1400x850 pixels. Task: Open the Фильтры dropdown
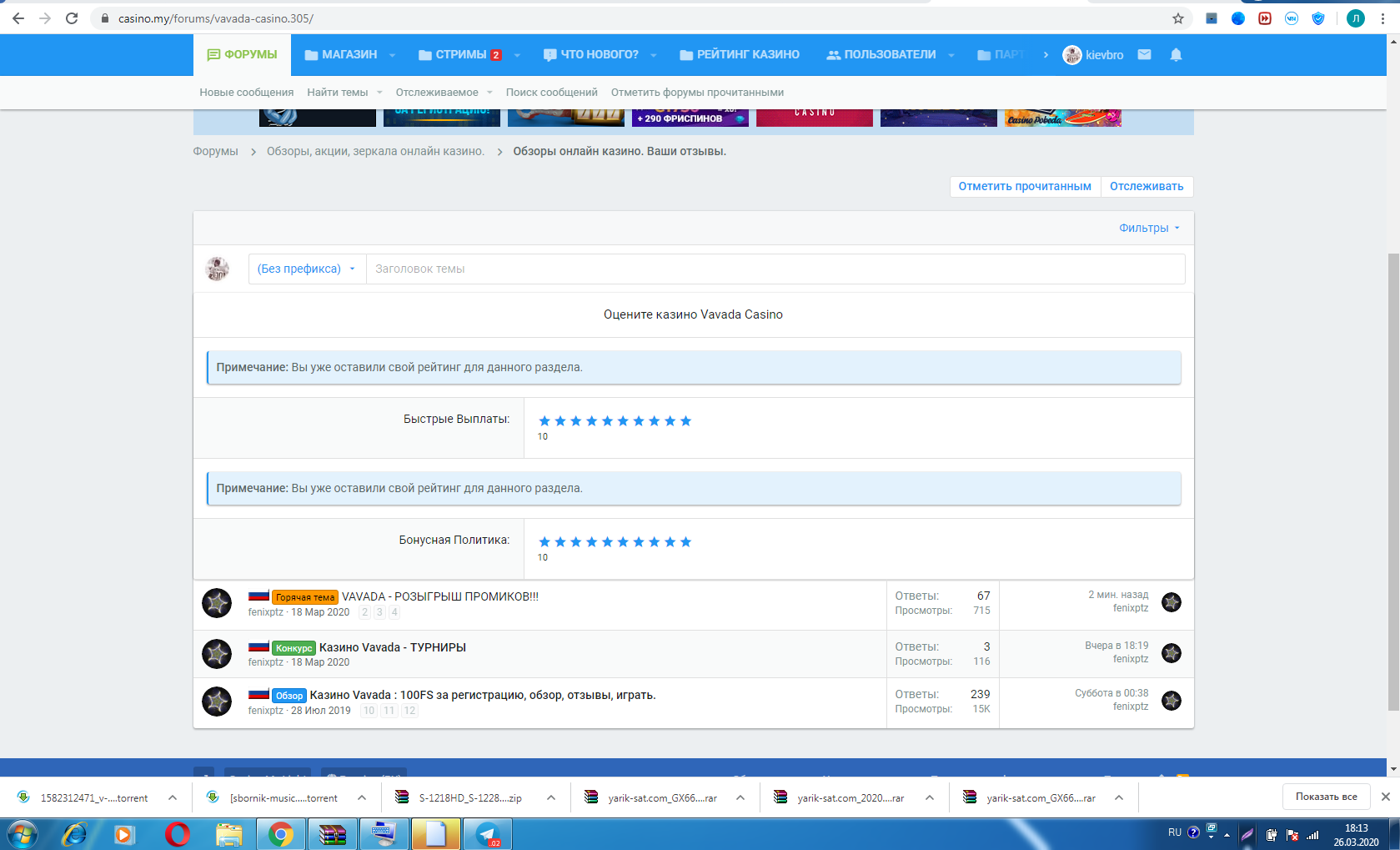point(1149,228)
